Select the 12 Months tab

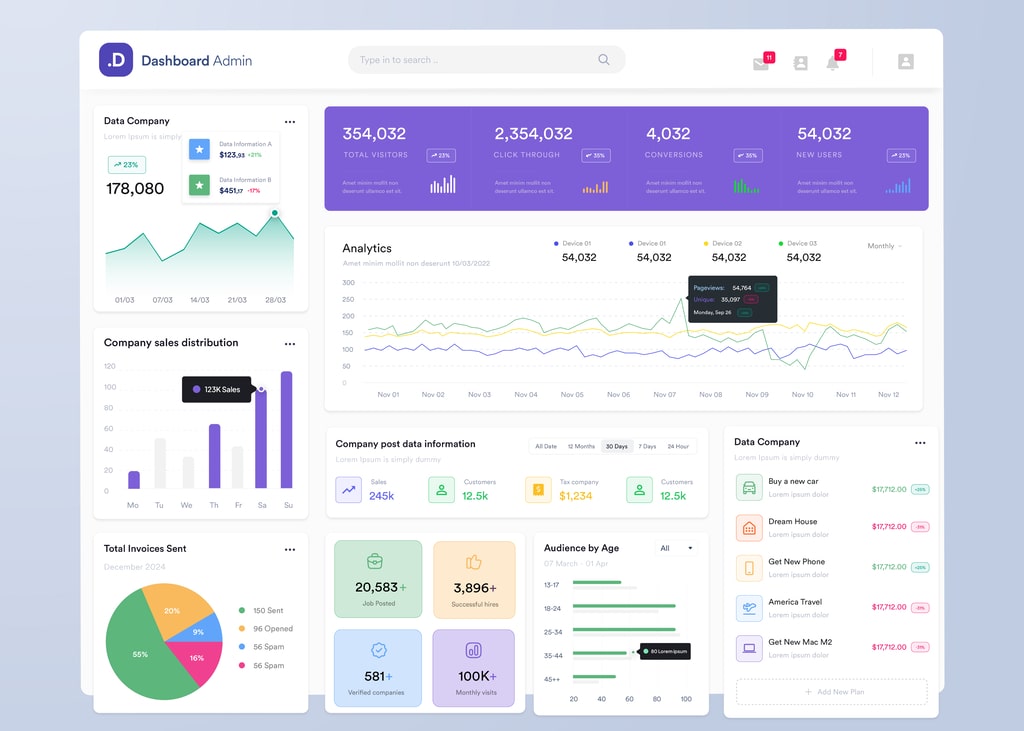581,446
